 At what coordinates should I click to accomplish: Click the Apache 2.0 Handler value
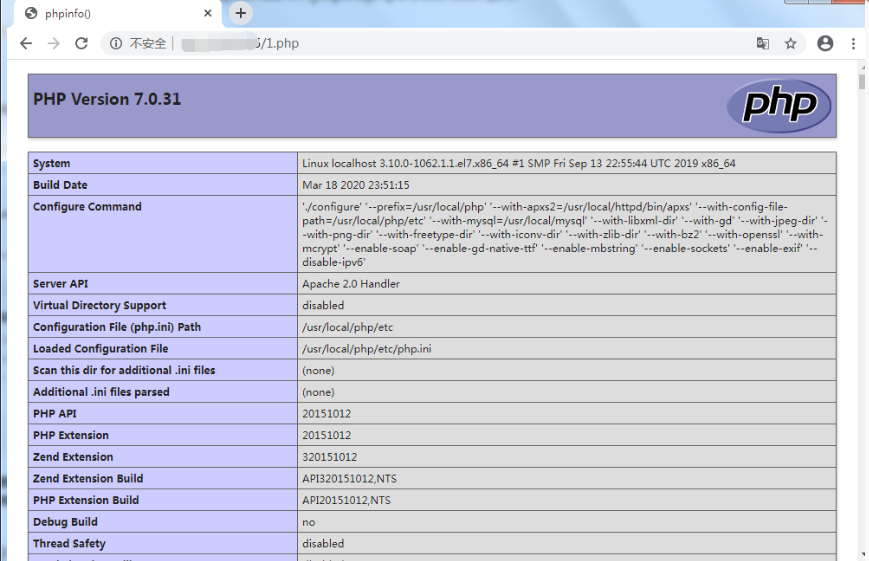[x=351, y=284]
